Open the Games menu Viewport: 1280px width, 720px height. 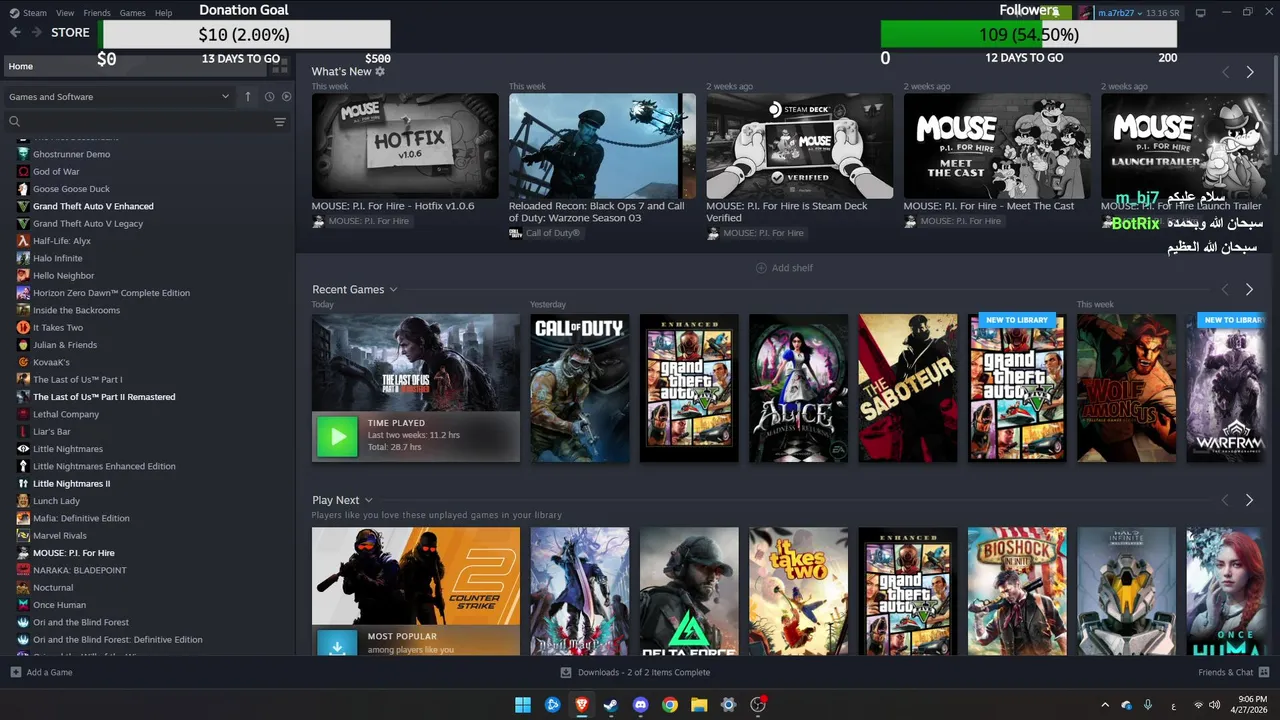click(x=132, y=13)
